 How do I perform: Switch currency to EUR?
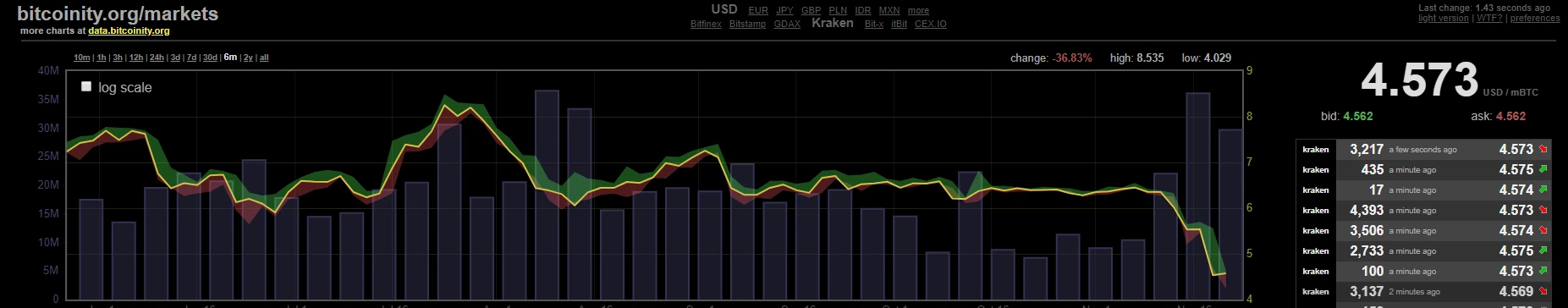[758, 11]
